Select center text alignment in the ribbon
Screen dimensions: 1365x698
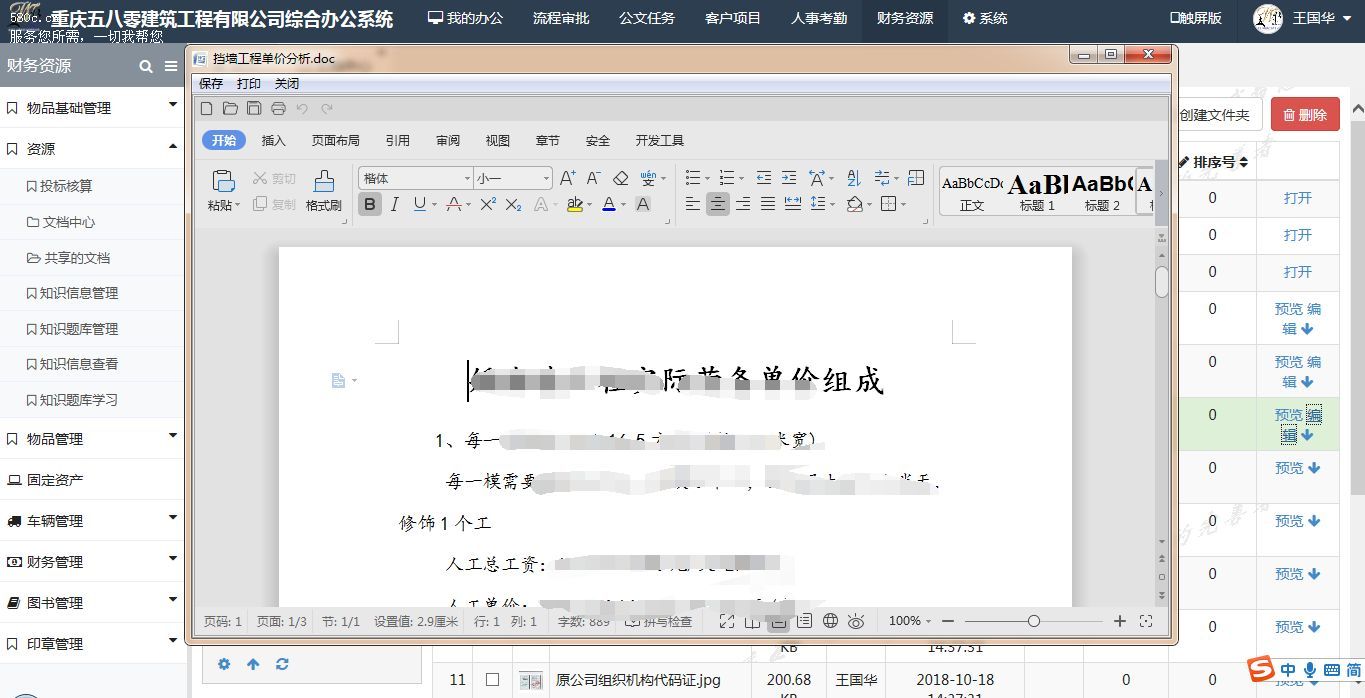point(717,204)
